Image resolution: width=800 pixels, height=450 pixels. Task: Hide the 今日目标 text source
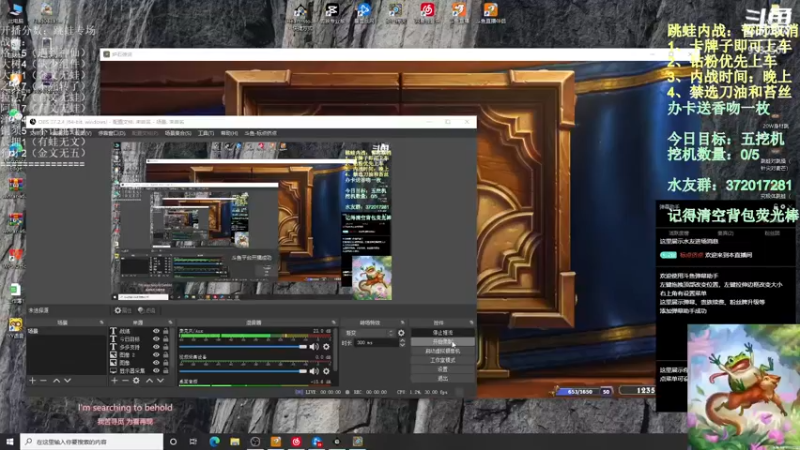coord(156,339)
